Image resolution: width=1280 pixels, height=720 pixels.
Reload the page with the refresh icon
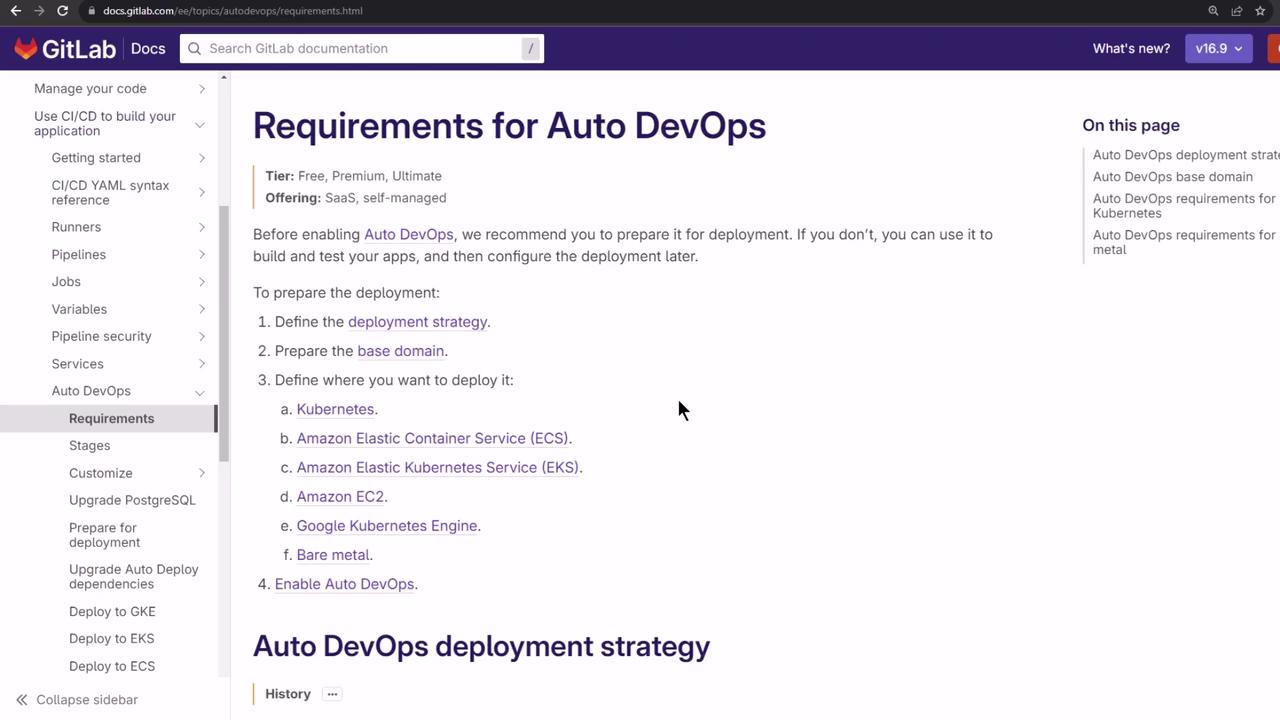coord(62,11)
